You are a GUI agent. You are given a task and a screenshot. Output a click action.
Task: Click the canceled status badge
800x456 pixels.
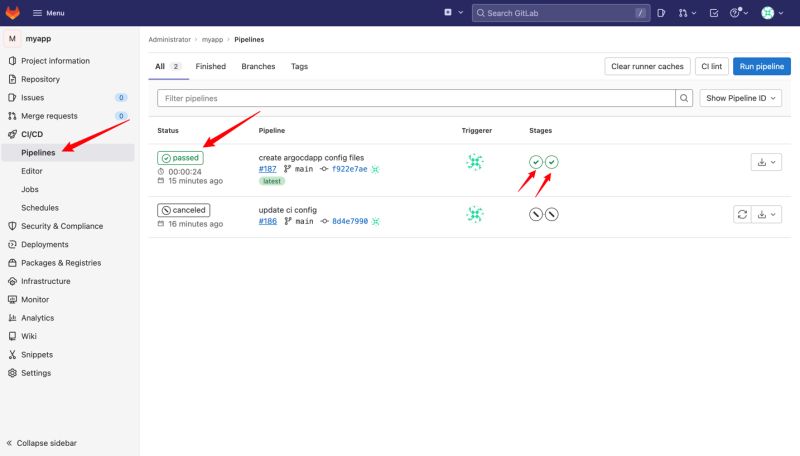[x=183, y=210]
